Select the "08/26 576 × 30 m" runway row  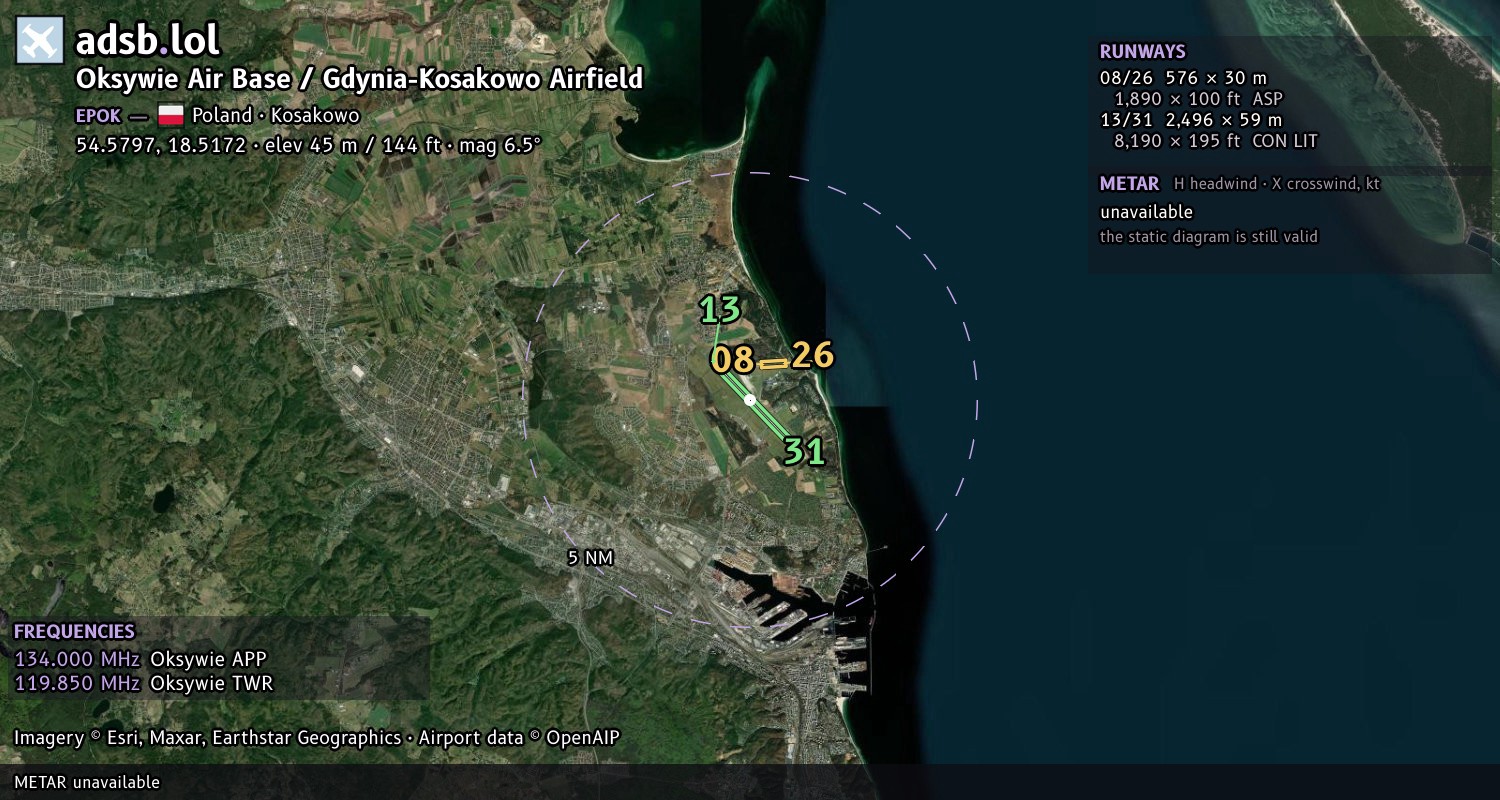point(1184,78)
